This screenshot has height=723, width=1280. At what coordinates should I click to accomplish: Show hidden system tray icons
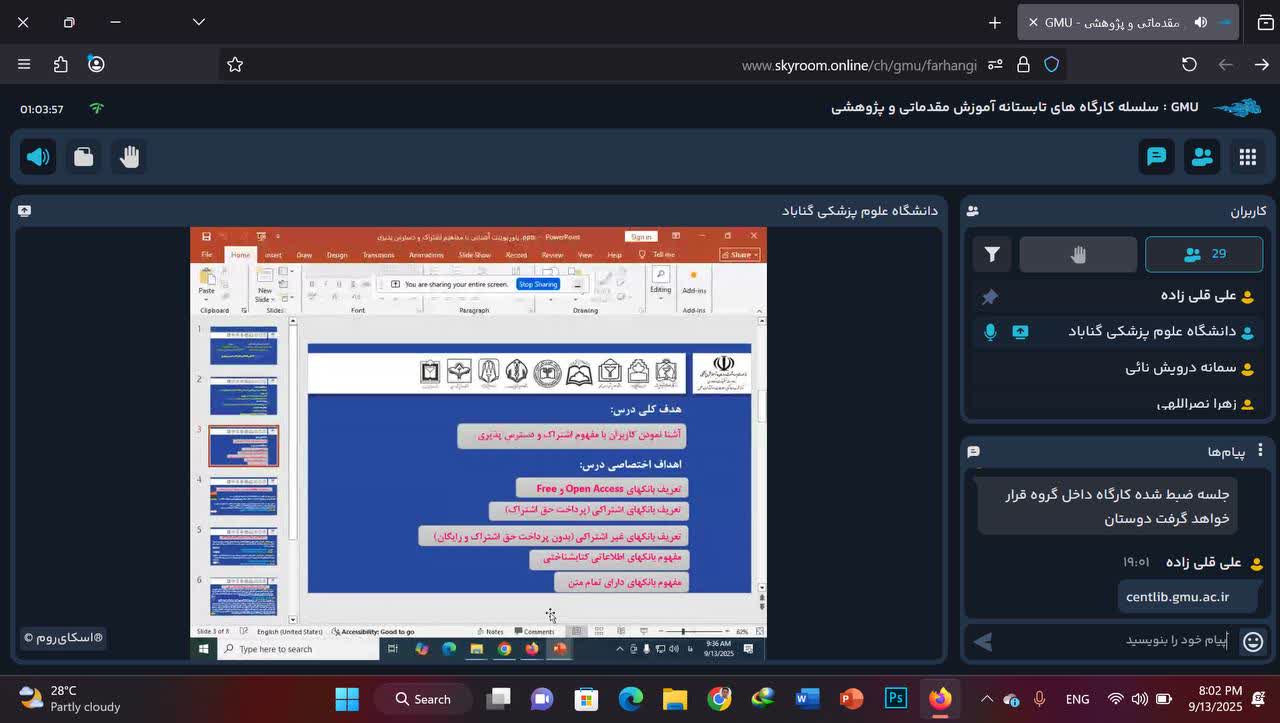pos(987,699)
